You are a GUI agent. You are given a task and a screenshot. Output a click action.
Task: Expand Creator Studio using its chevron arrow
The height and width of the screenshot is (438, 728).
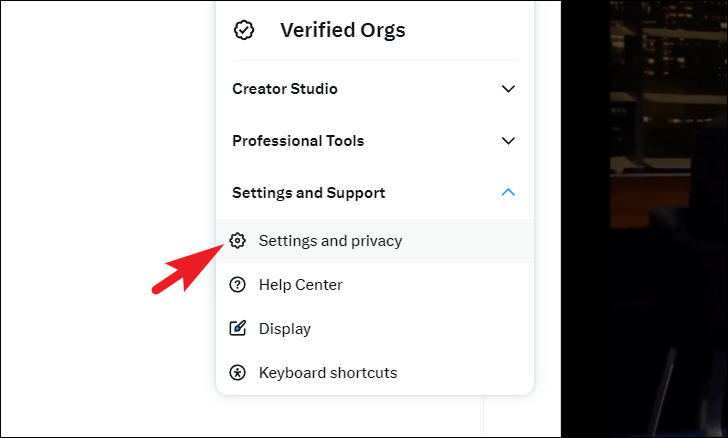(508, 89)
